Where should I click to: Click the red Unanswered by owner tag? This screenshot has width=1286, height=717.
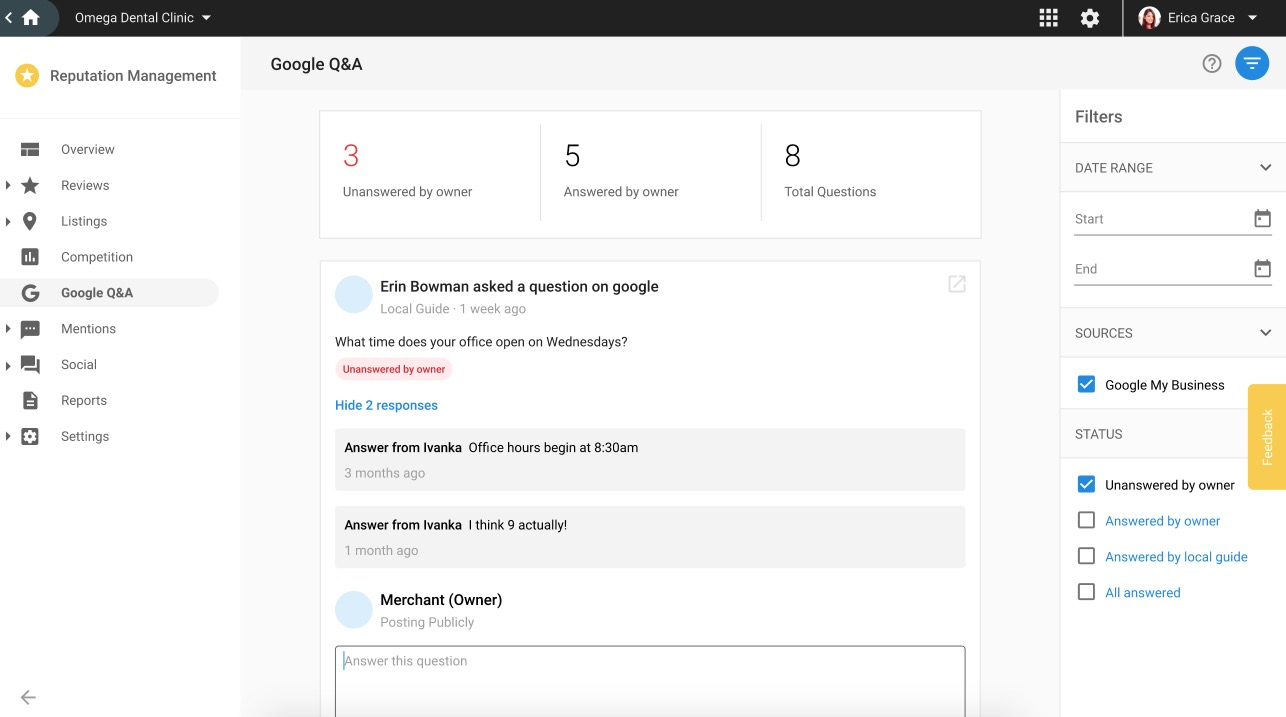pos(394,369)
